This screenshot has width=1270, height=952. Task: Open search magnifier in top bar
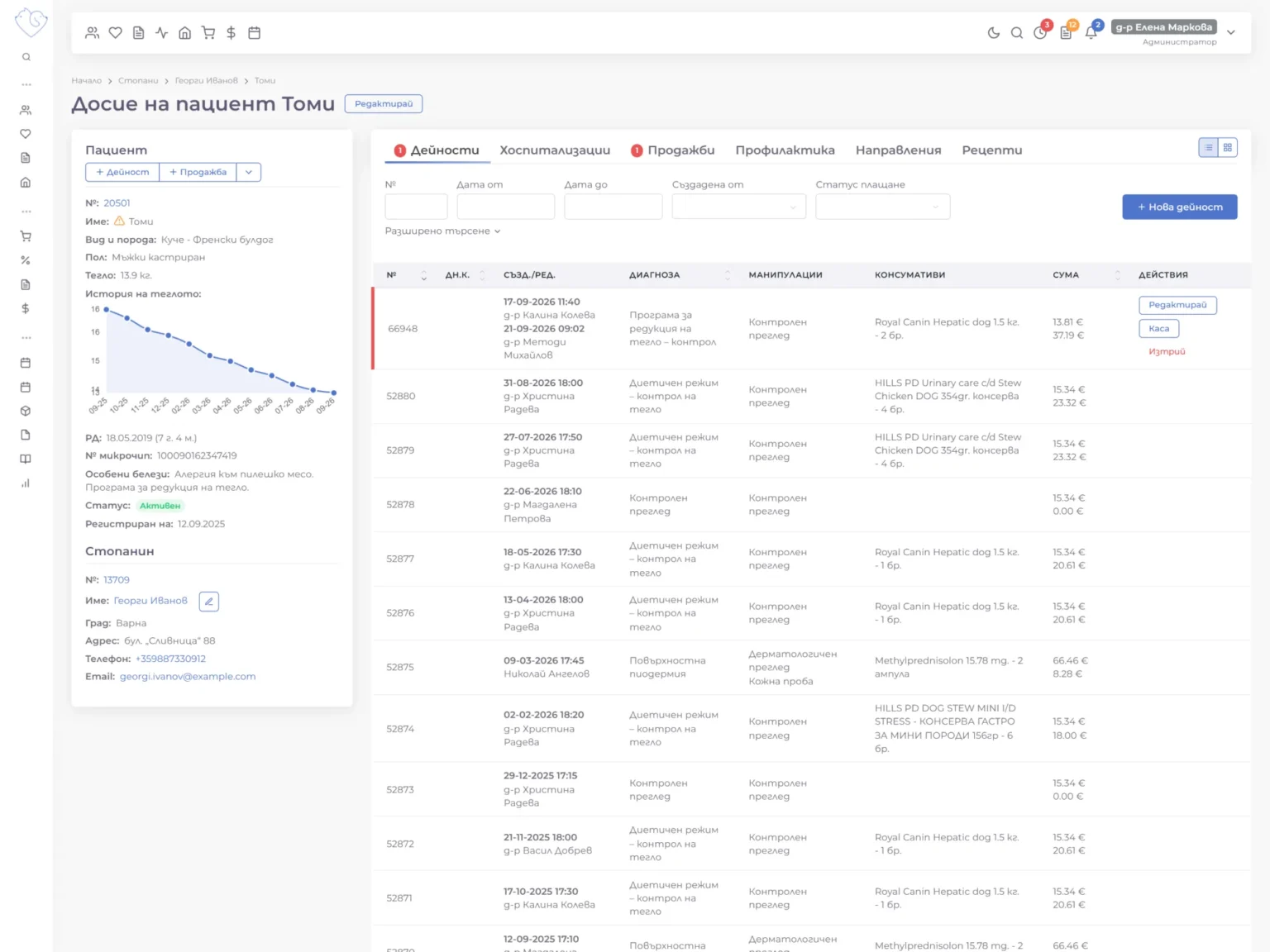1017,33
